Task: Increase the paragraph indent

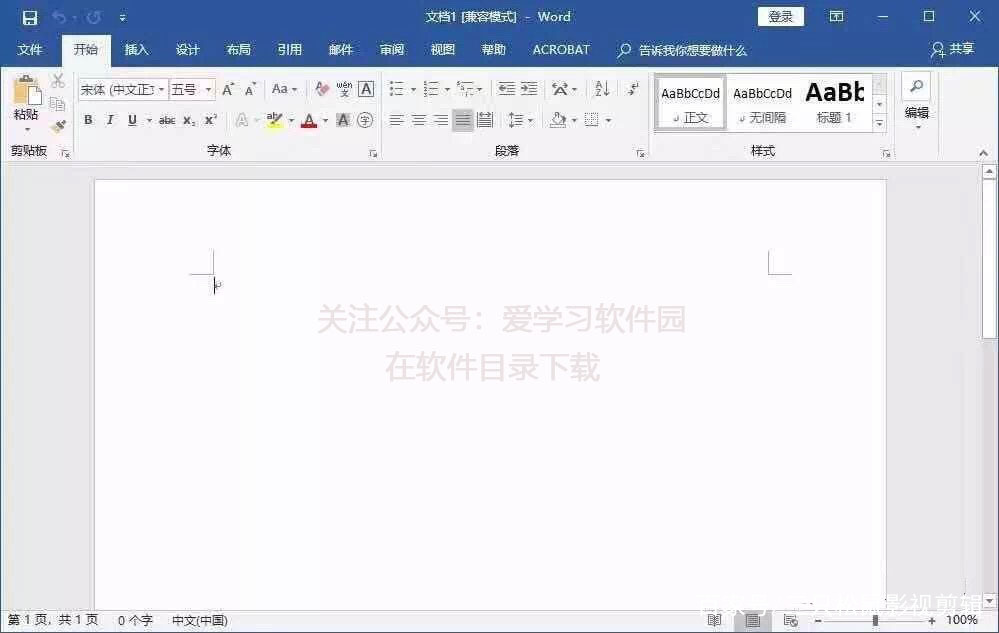Action: [x=529, y=89]
